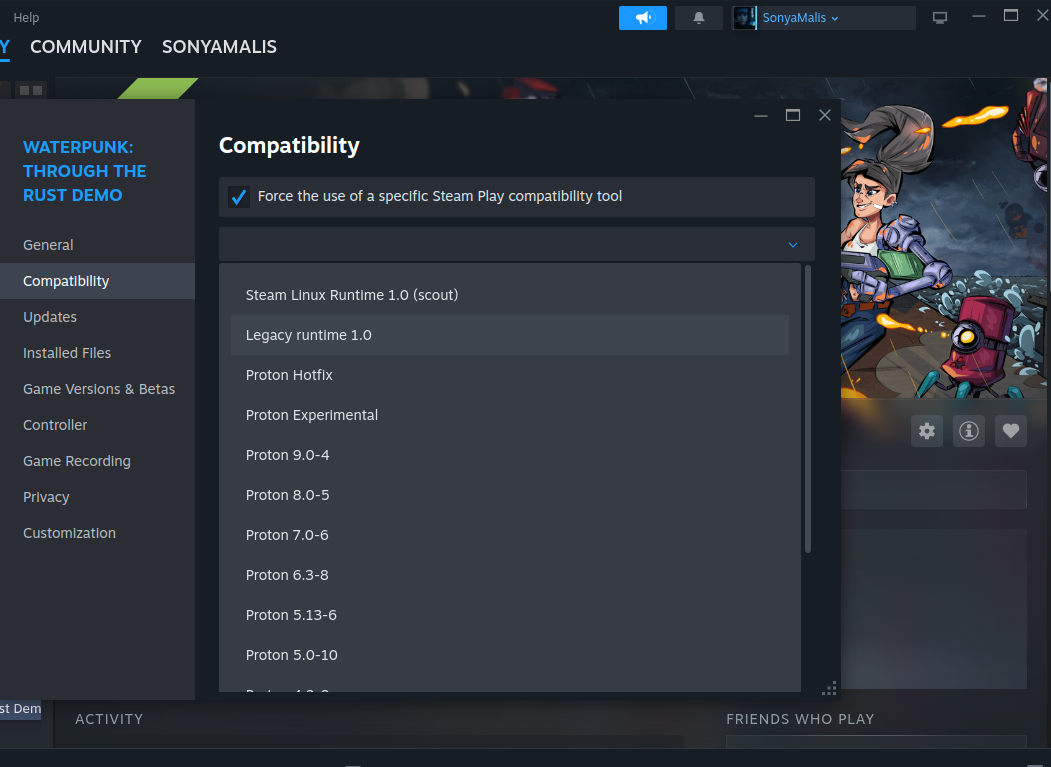Choose Proton 5.0-10
The height and width of the screenshot is (767, 1051).
(509, 655)
